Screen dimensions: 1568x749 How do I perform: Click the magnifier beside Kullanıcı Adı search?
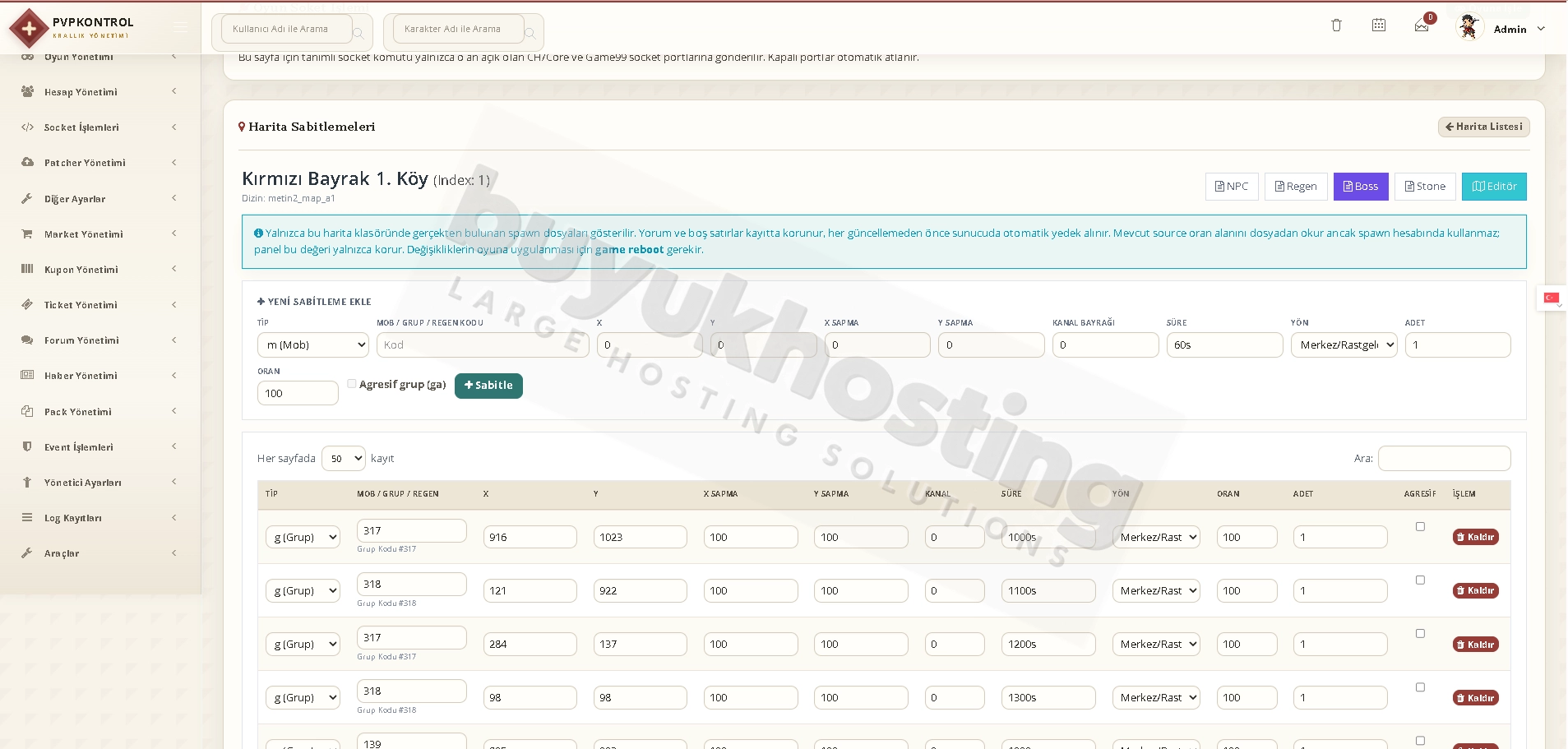(x=358, y=34)
